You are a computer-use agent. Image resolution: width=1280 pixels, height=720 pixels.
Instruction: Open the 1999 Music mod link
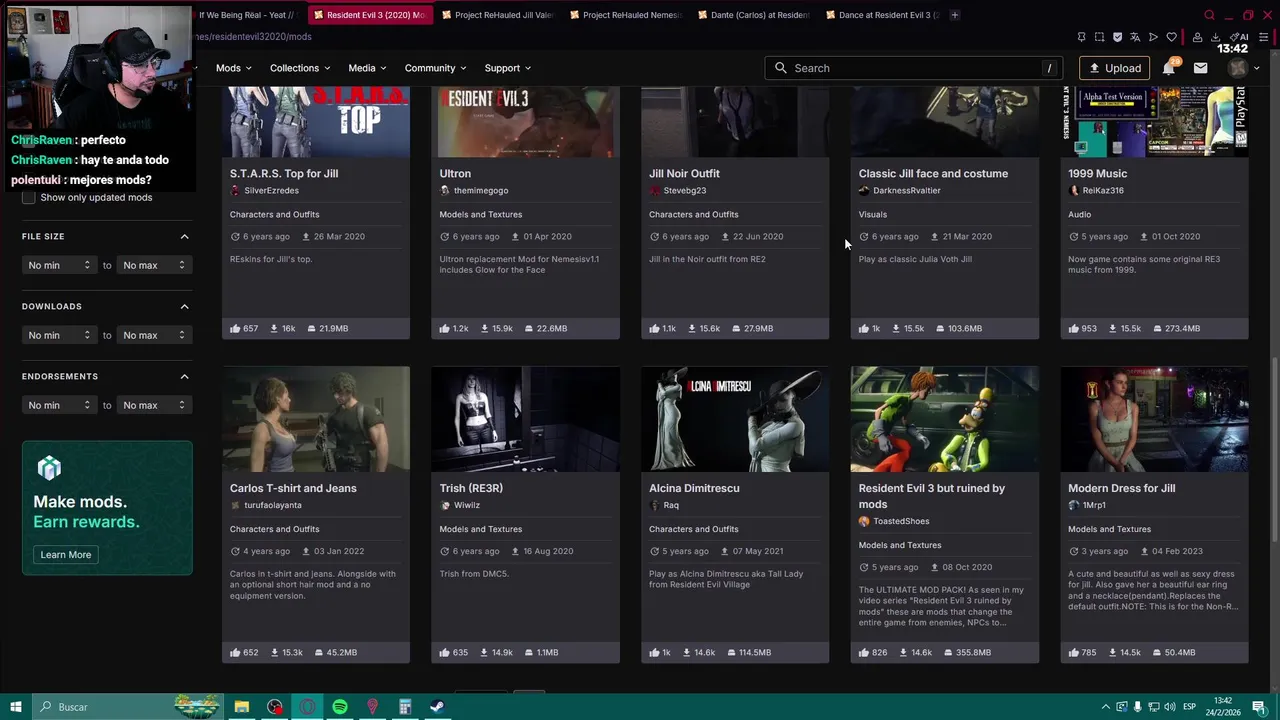pyautogui.click(x=1097, y=173)
